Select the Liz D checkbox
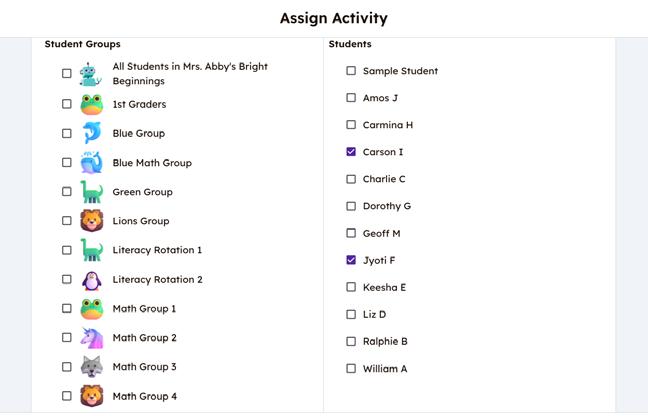The image size is (648, 416). [x=351, y=314]
